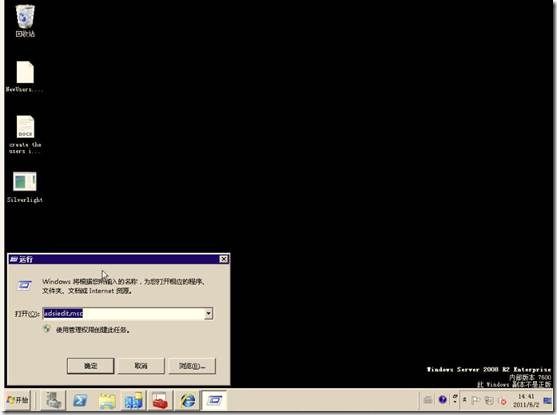Viewport: 557px width, 415px height.
Task: Select the NewUsers file on desktop
Action: pos(25,77)
